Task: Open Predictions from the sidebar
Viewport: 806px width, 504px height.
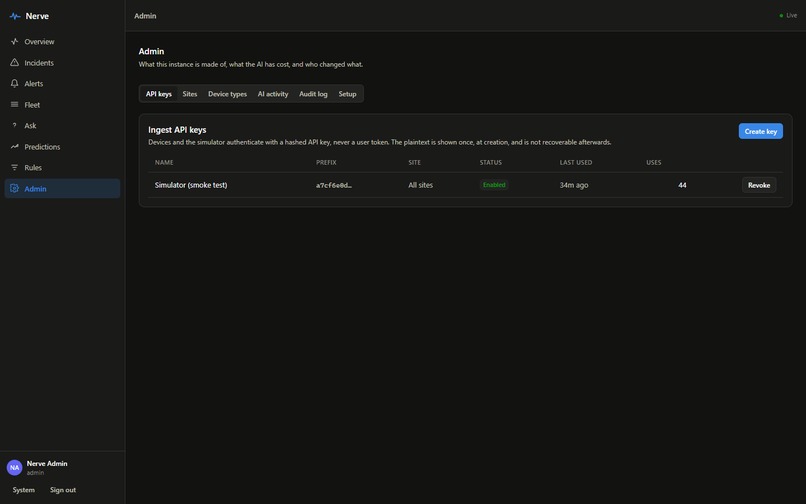Action: (x=62, y=147)
